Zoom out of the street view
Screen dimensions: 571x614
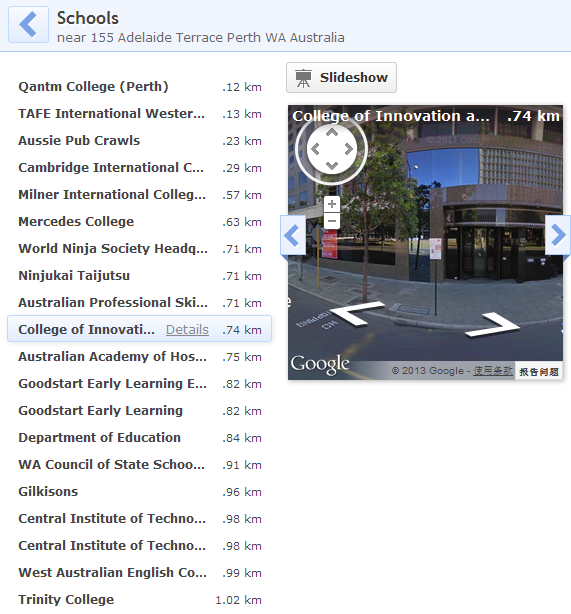point(332,221)
